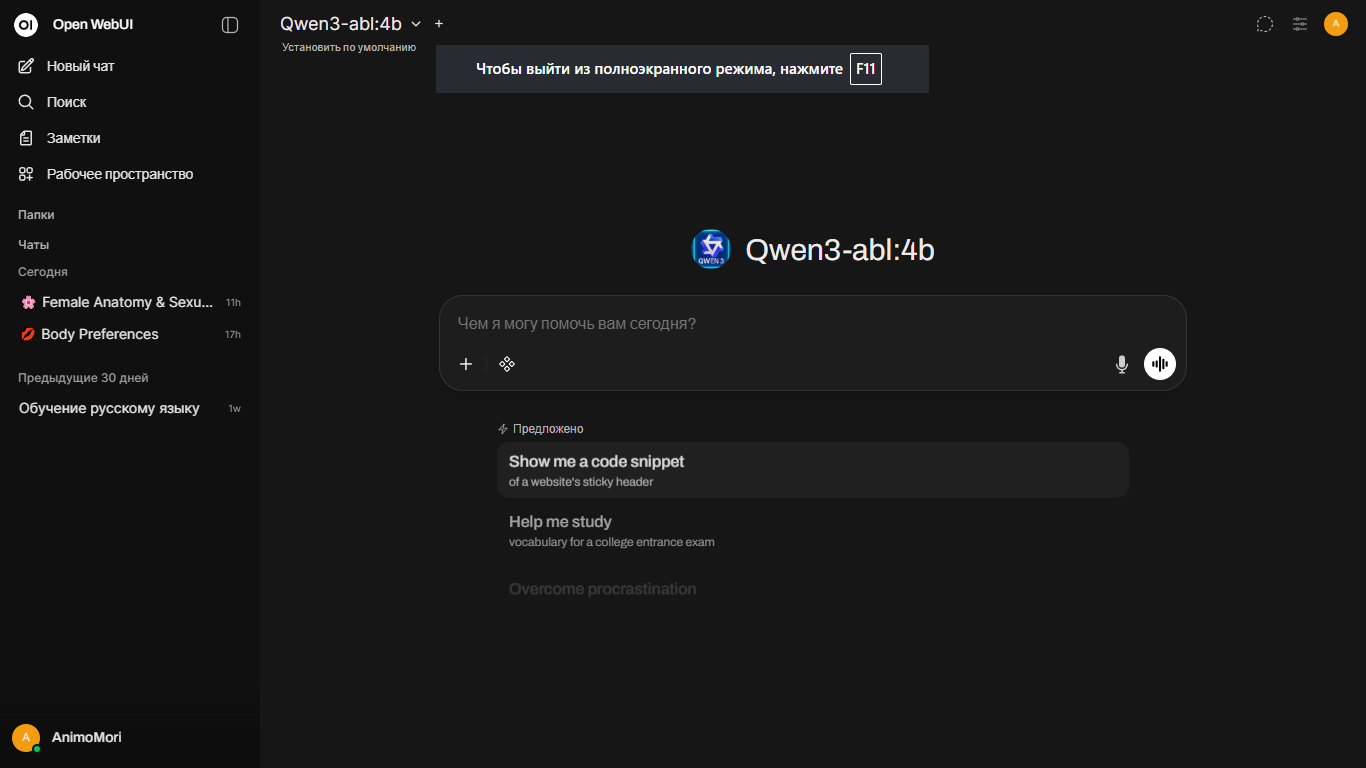Click the Предыдущие 30 дней group label

[x=83, y=378]
